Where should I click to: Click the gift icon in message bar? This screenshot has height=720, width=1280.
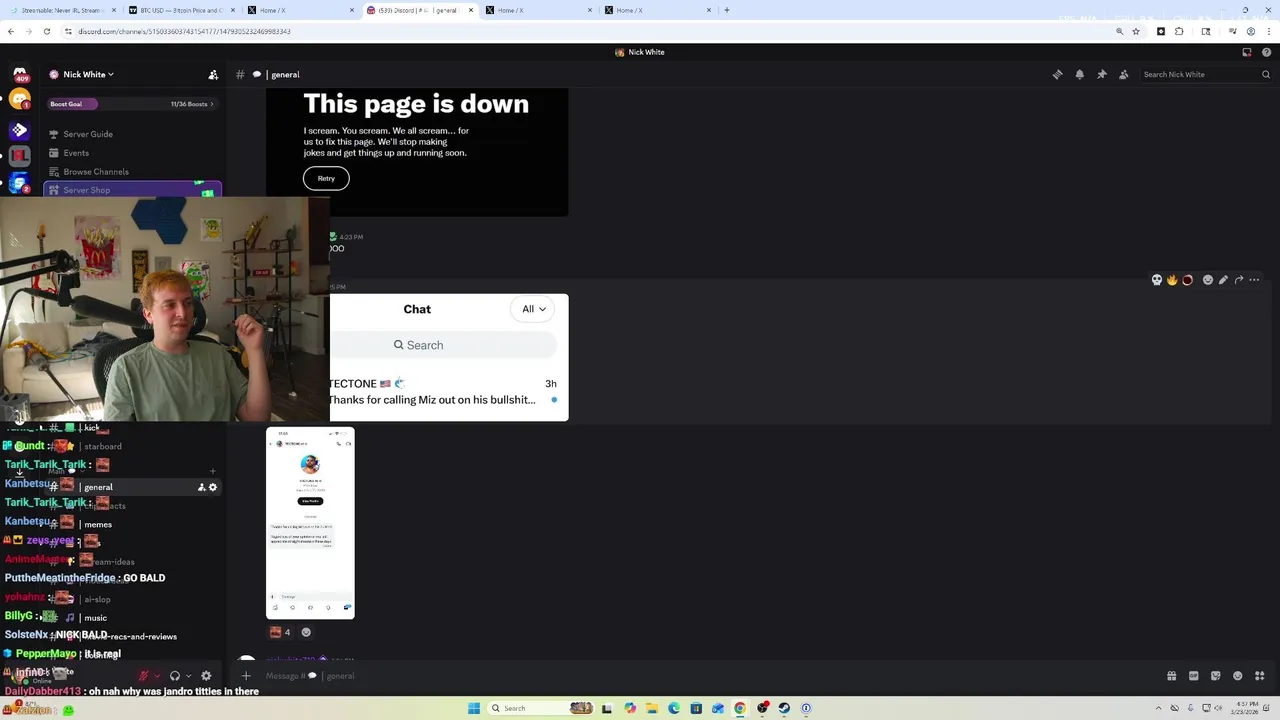coord(1172,676)
